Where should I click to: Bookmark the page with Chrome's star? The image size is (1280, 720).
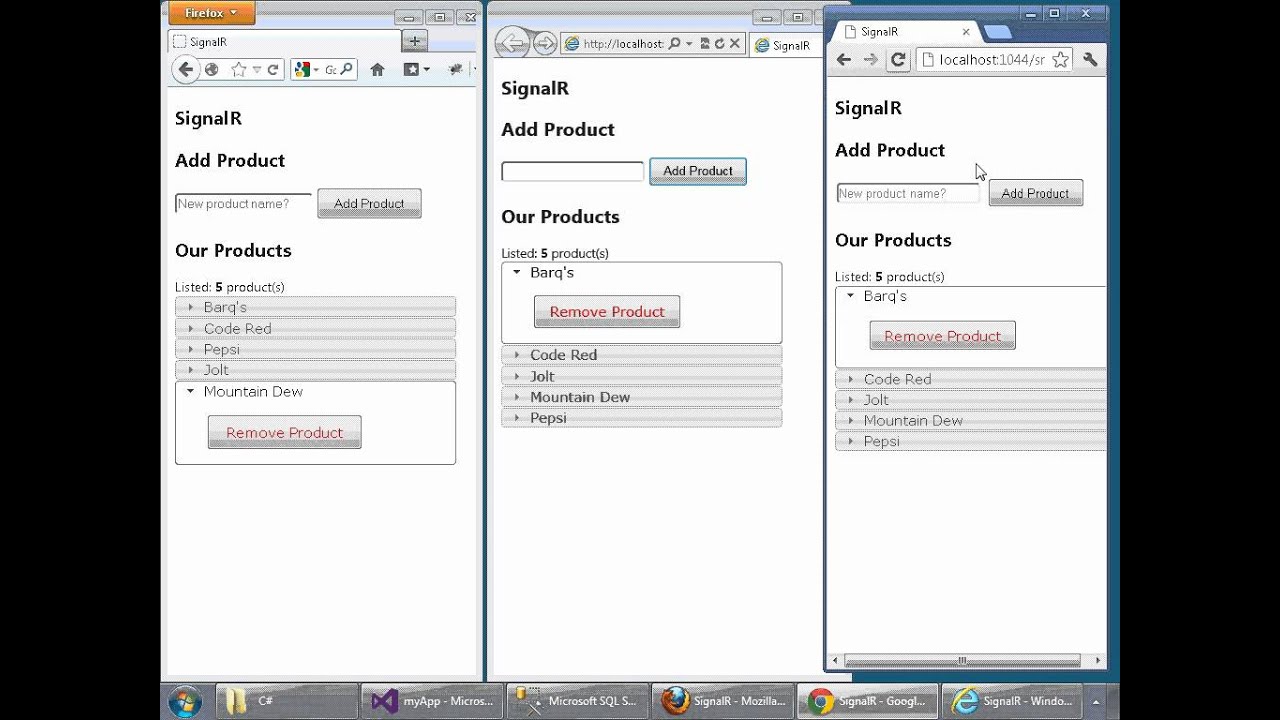[x=1061, y=60]
